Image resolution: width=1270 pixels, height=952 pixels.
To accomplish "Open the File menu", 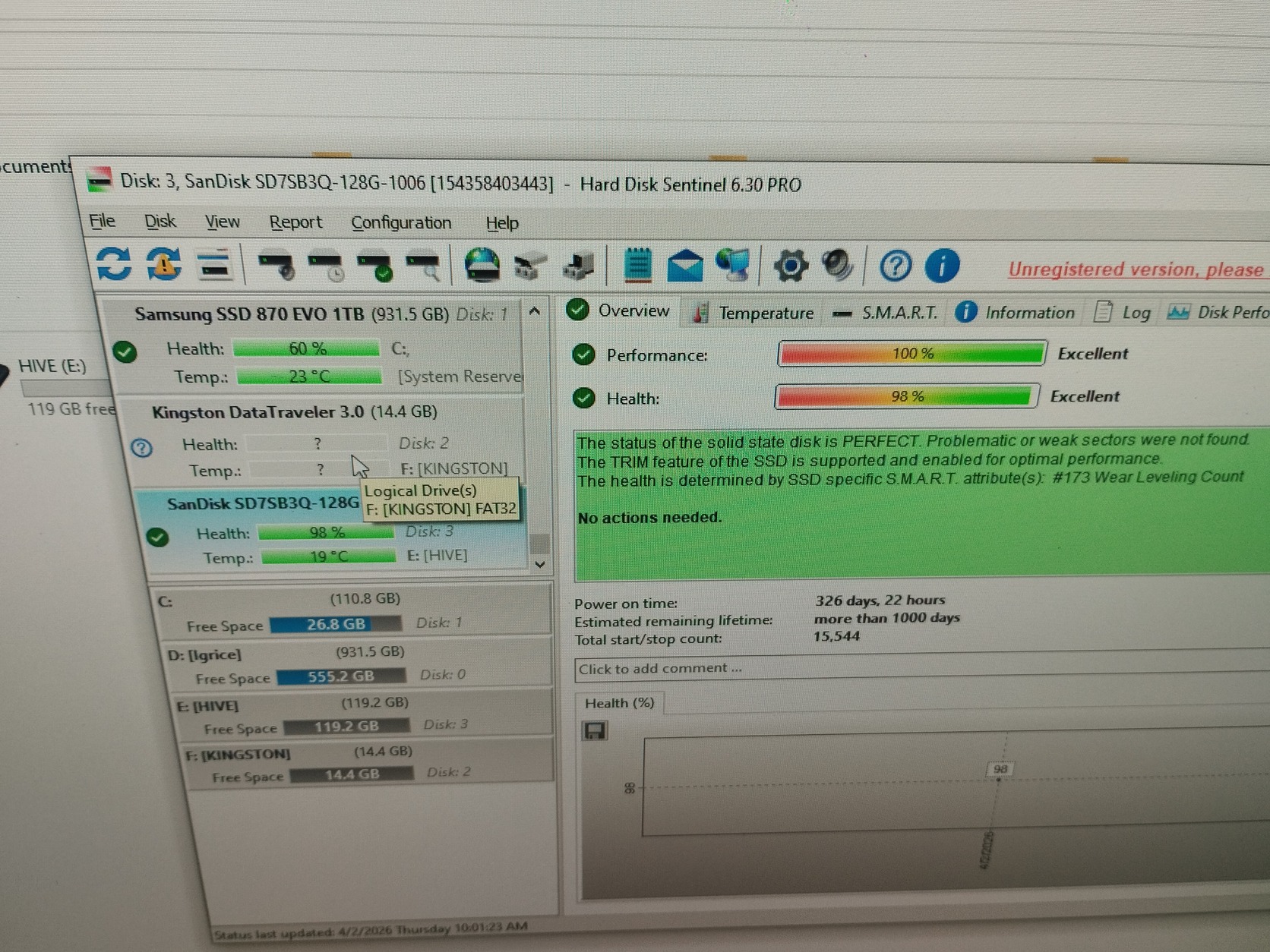I will [102, 221].
